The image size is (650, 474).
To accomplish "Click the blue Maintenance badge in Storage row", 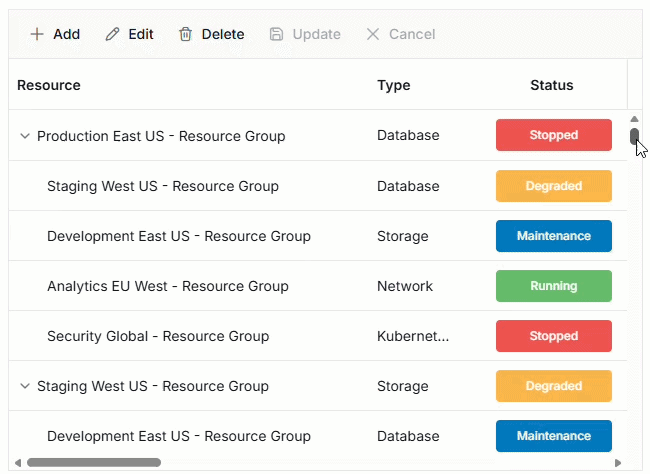I will pos(553,236).
